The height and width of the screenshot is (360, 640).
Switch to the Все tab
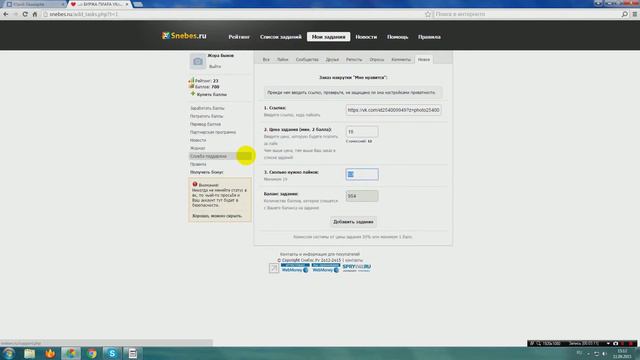click(x=266, y=60)
